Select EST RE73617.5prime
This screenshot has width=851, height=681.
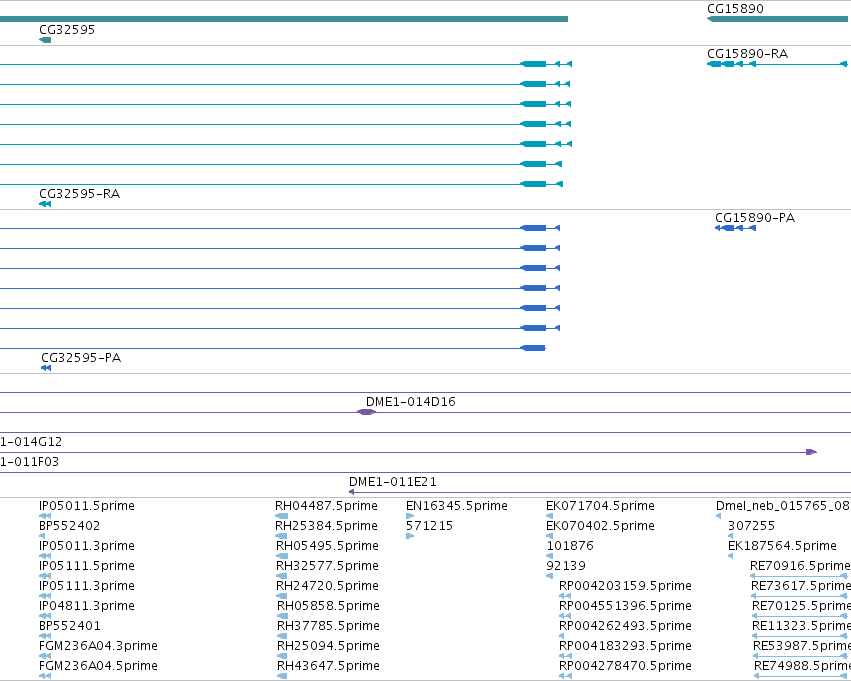(801, 586)
